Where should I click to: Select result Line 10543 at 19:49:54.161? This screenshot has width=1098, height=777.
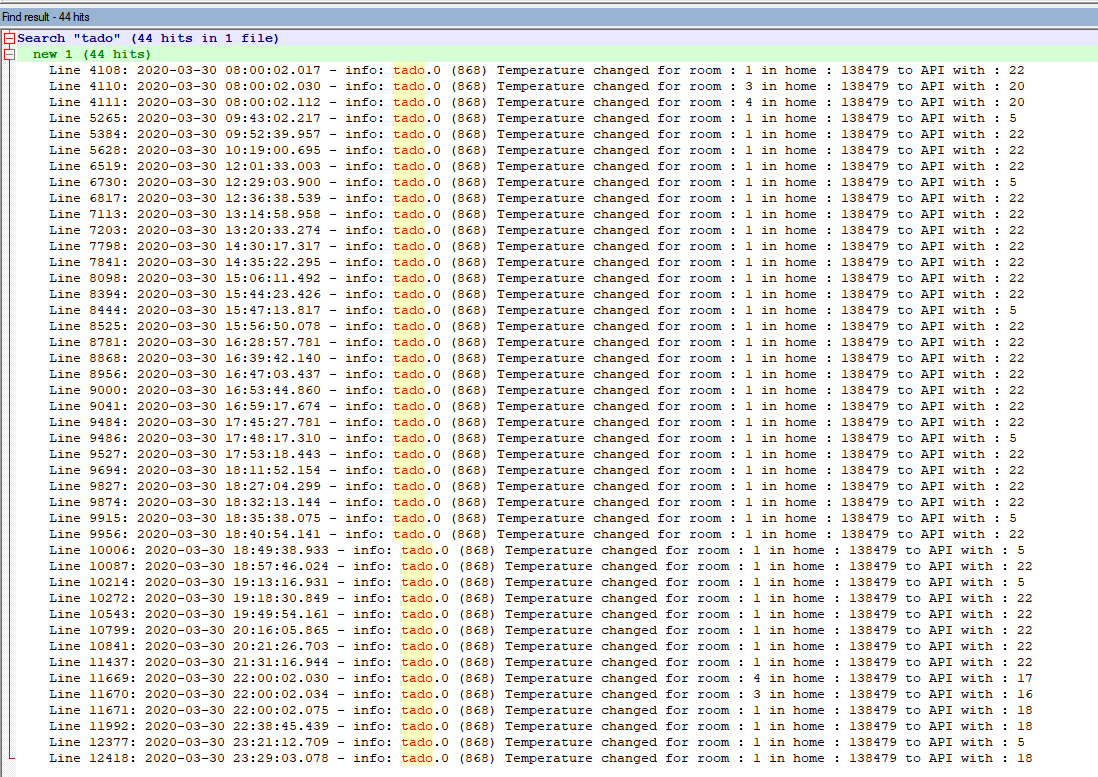tap(541, 615)
